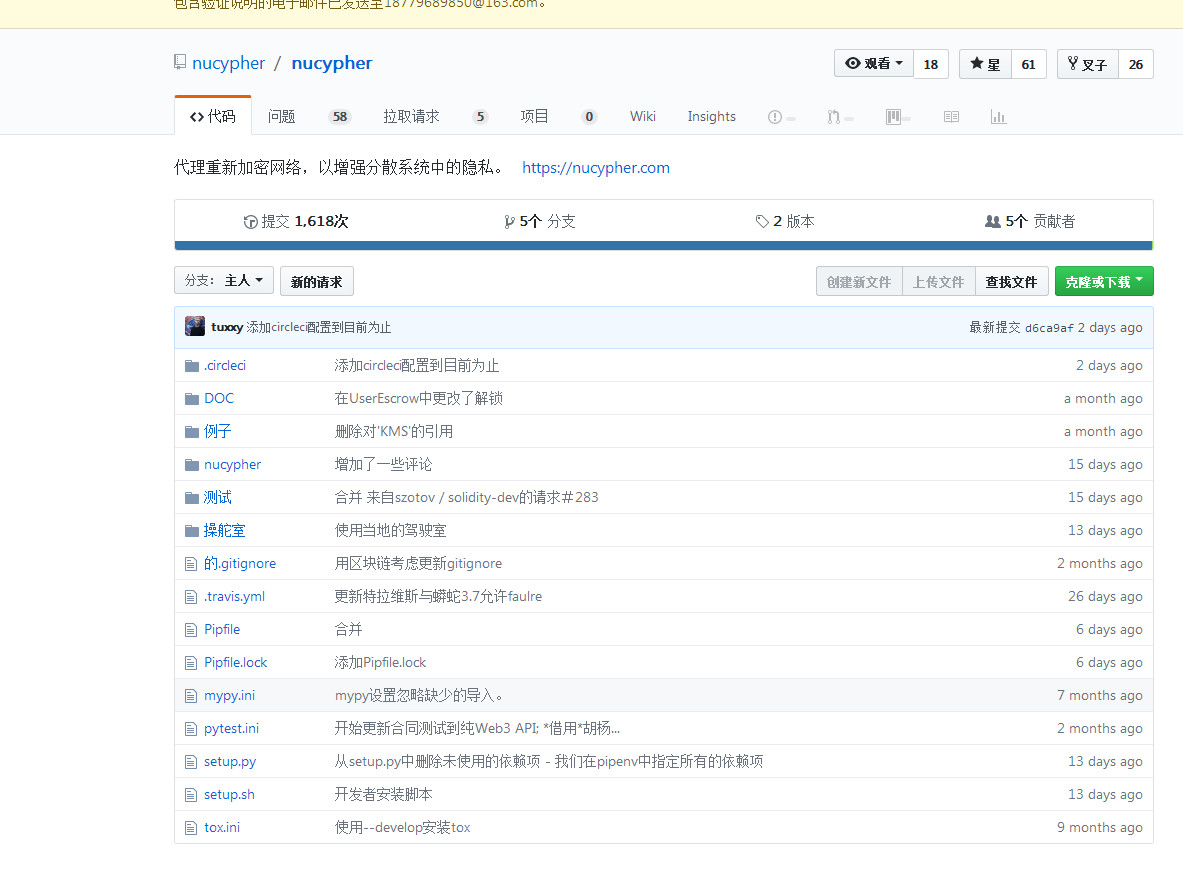This screenshot has height=869, width=1183.
Task: Open the watchers count 18
Action: tap(931, 64)
